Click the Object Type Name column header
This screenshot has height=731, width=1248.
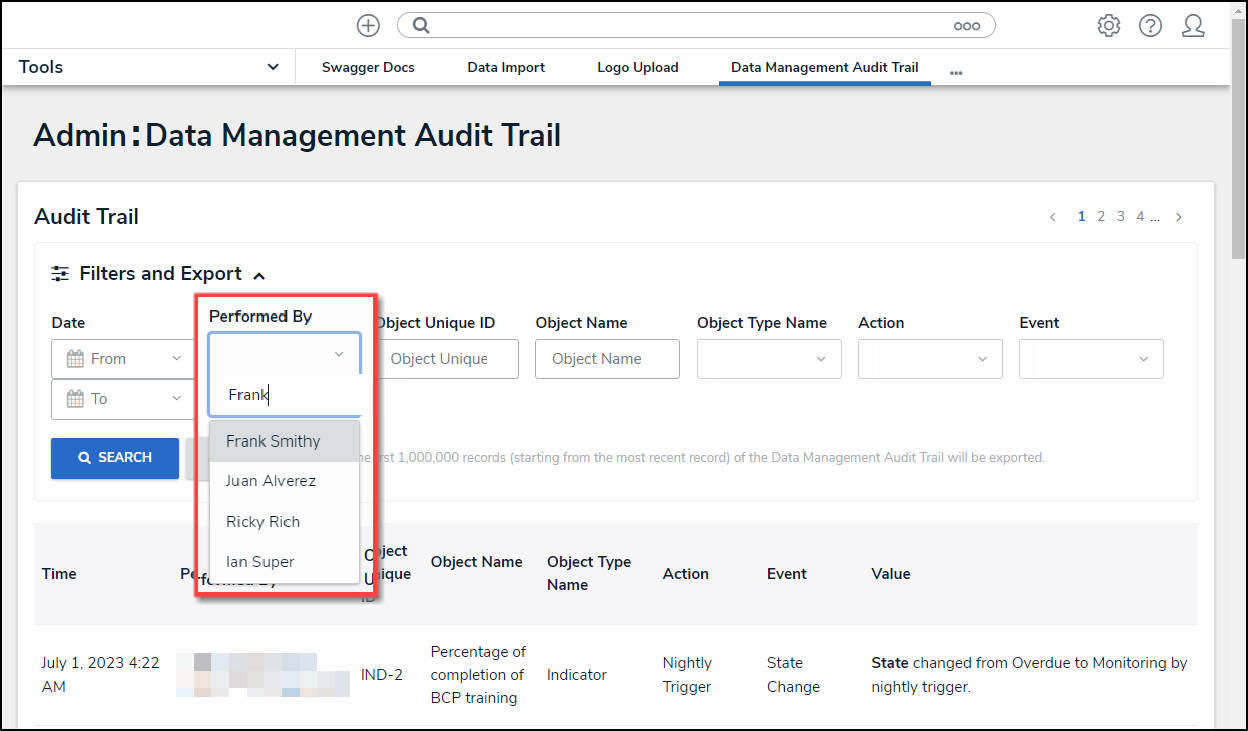coord(589,573)
